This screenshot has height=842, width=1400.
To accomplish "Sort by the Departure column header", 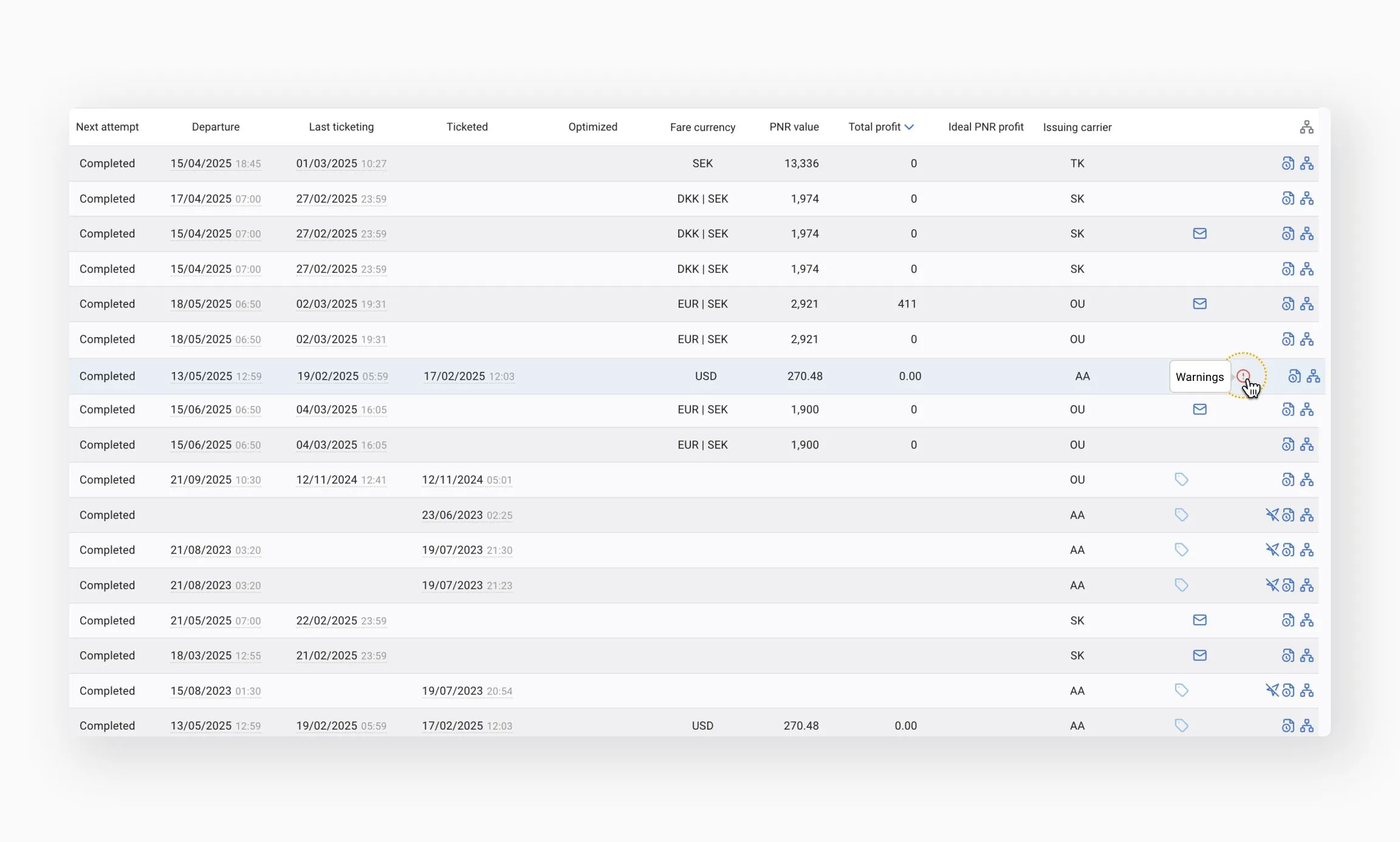I will 216,127.
